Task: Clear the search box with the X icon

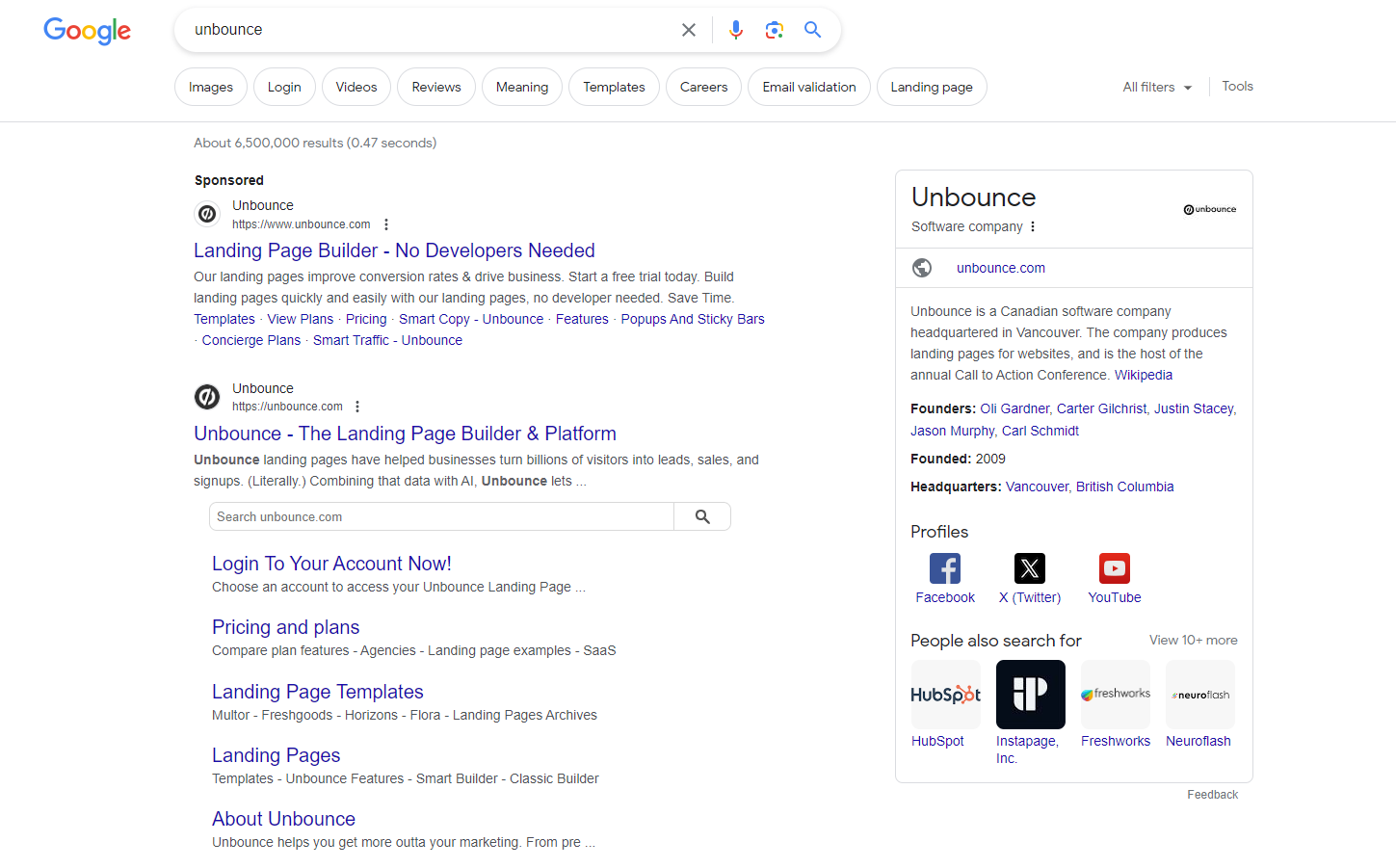Action: 689,30
